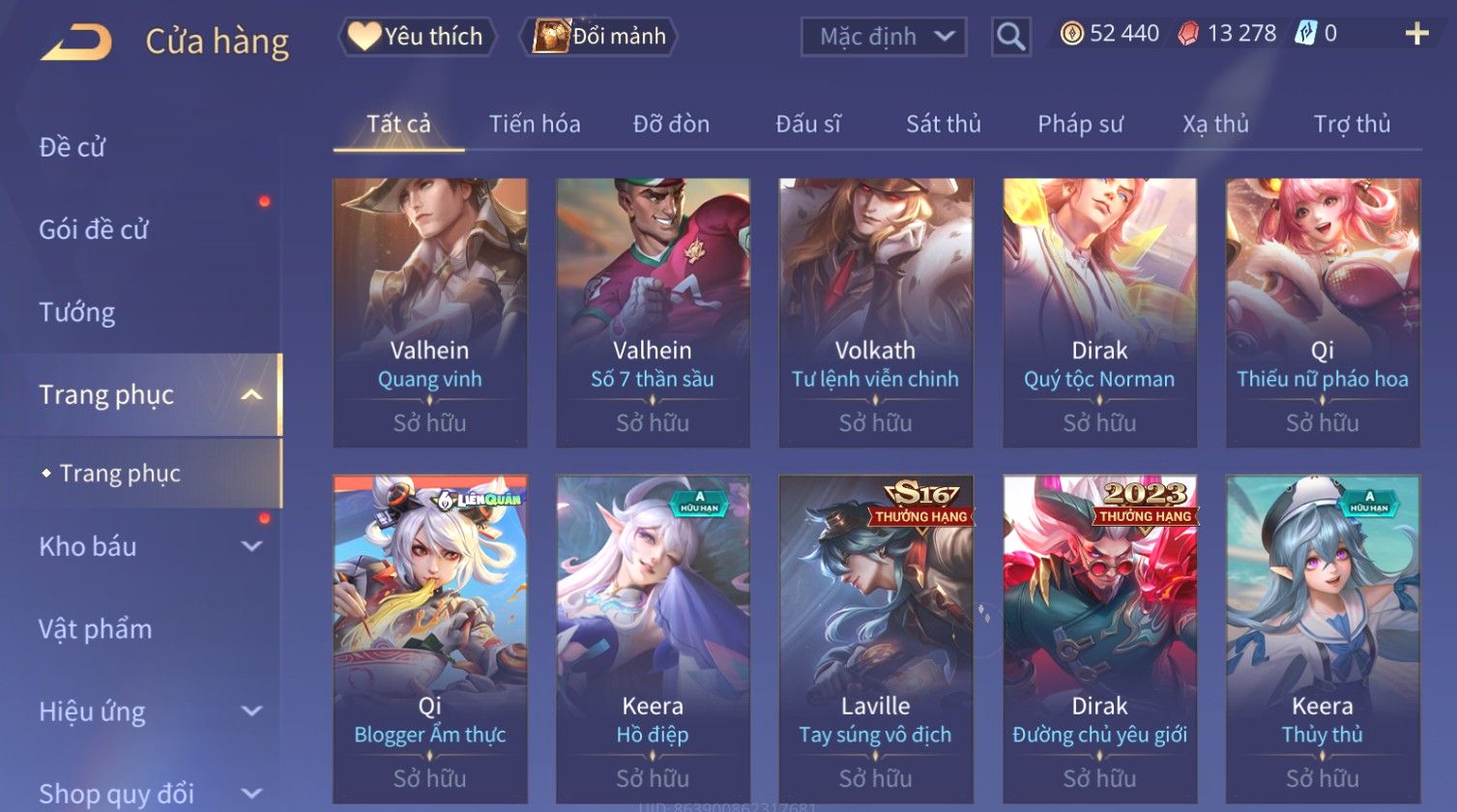Switch to the Tiến hóa tab
This screenshot has height=812, width=1457.
point(535,124)
